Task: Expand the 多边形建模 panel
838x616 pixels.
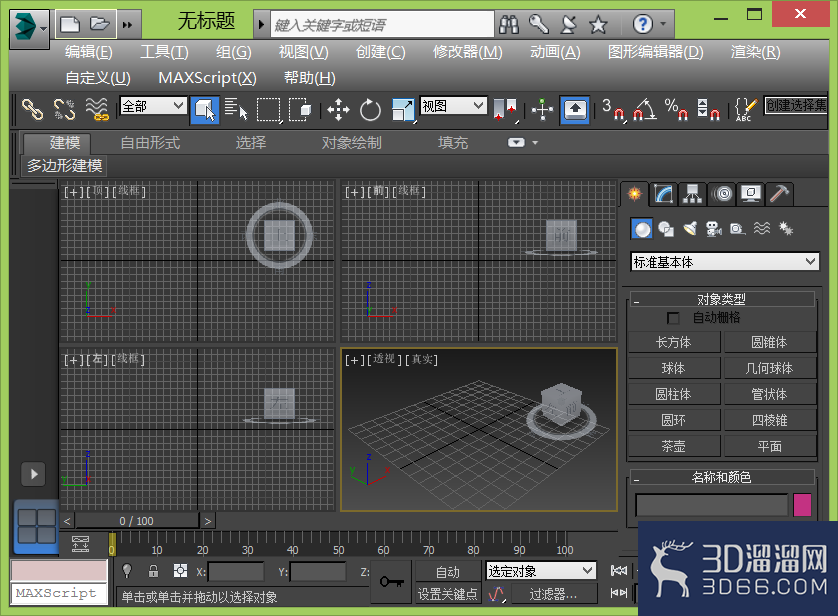Action: pos(64,166)
